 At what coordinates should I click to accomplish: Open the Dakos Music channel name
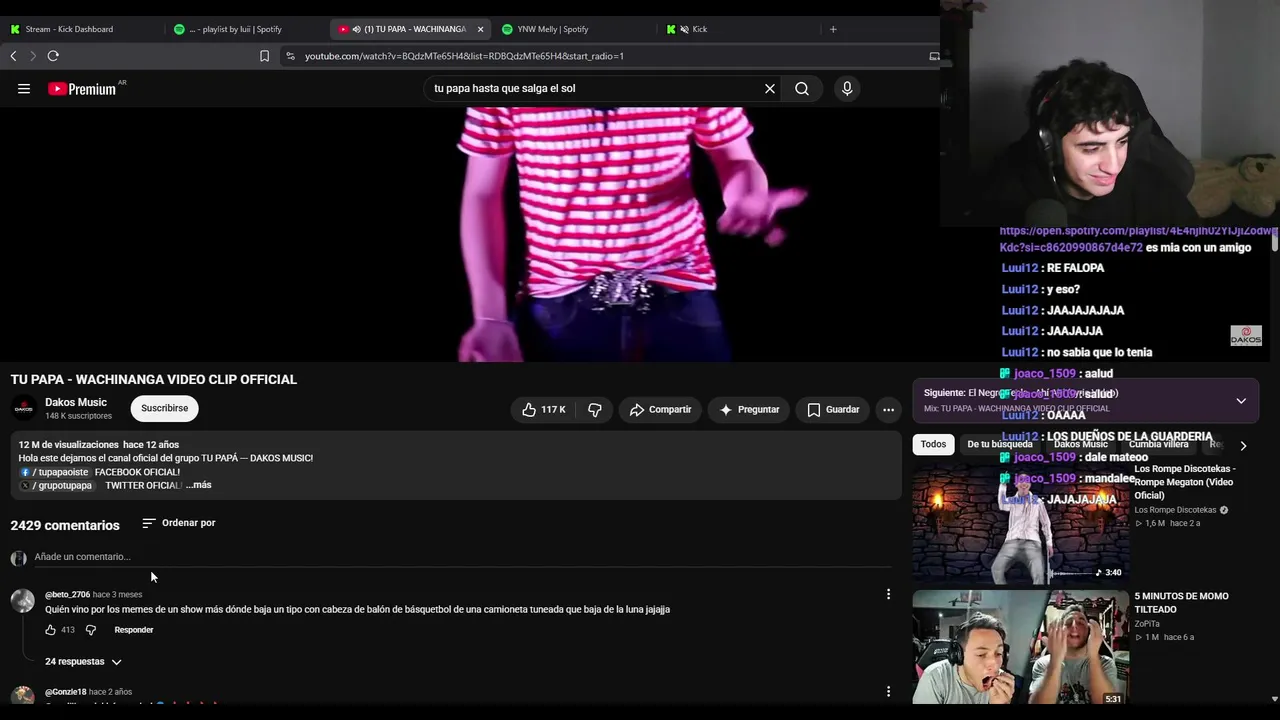pos(76,402)
